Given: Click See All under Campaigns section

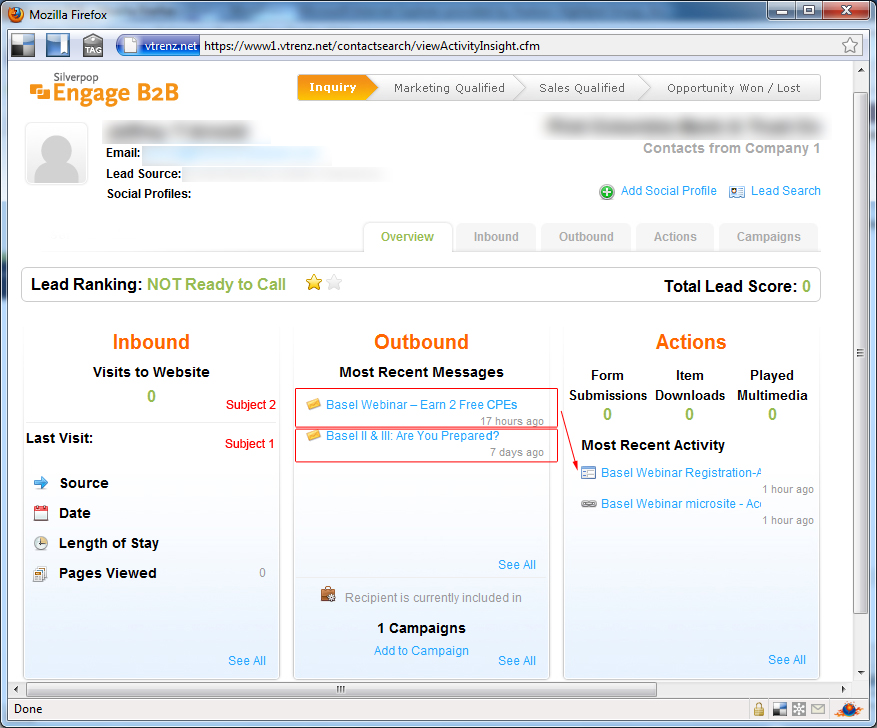Looking at the screenshot, I should coord(517,661).
